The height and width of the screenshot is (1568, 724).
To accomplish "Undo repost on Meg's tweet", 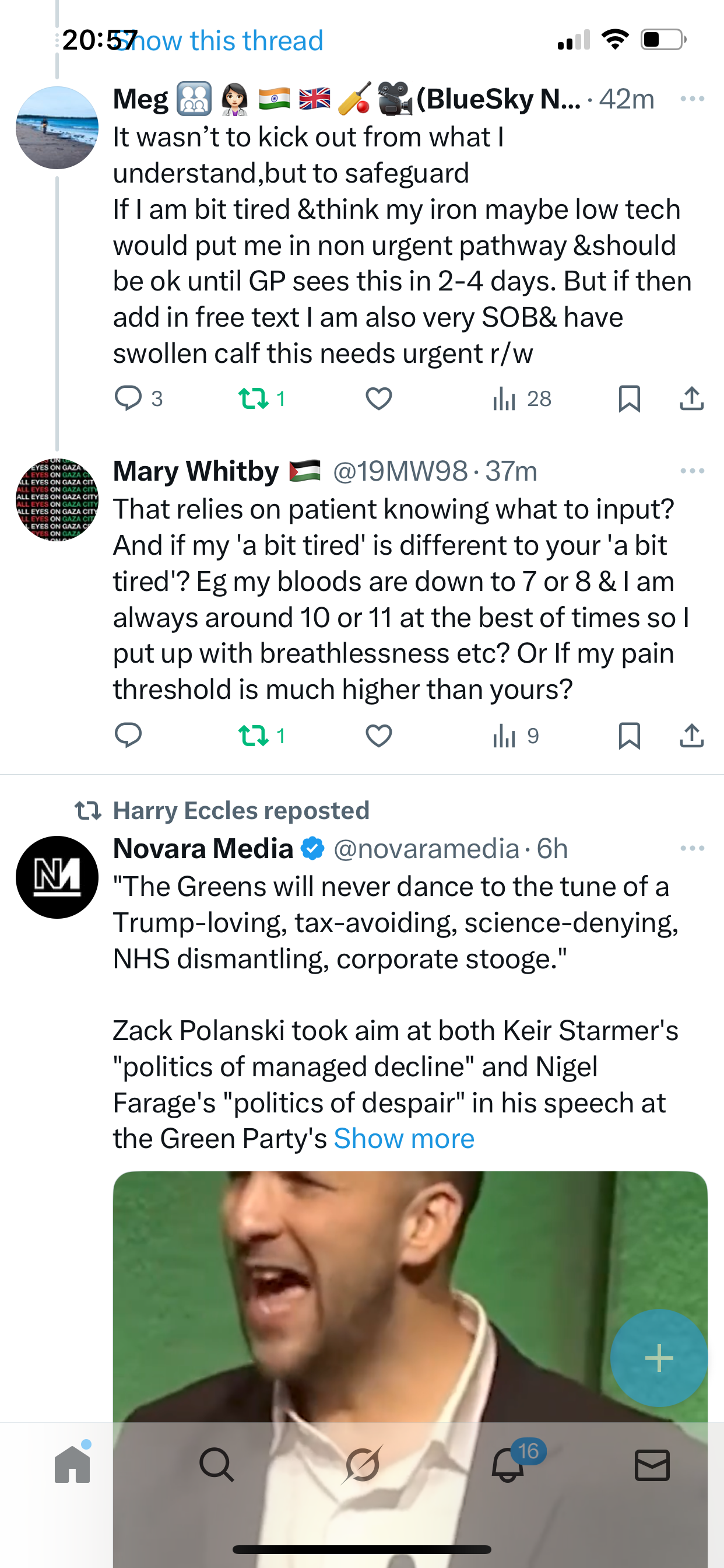I will pyautogui.click(x=253, y=398).
